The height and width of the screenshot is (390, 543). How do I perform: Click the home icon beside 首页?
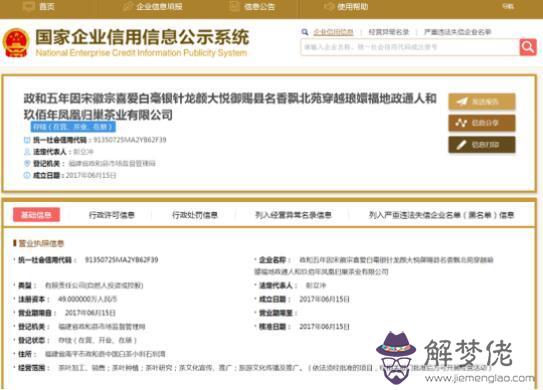coord(28,6)
